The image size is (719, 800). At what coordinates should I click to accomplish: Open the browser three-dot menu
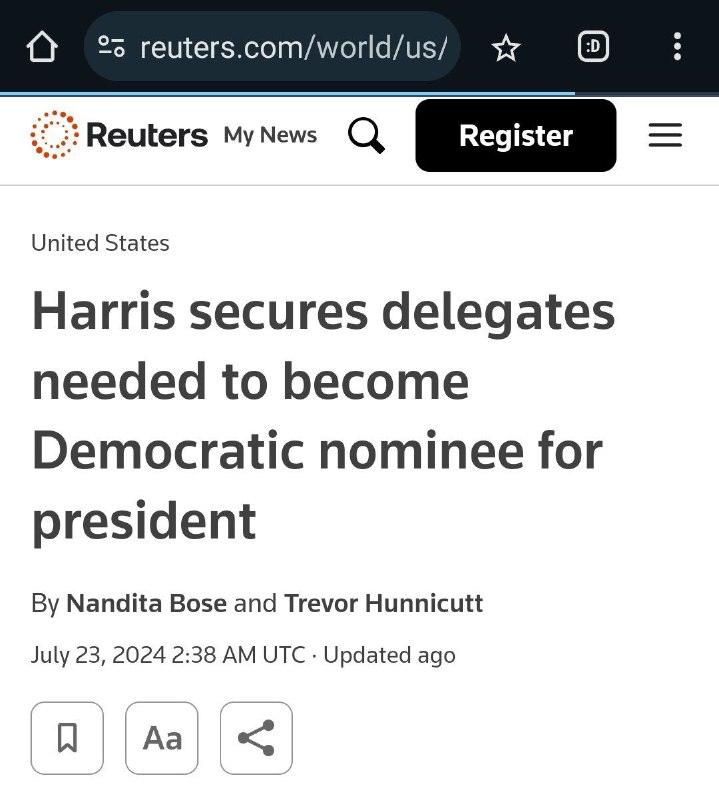coord(677,46)
